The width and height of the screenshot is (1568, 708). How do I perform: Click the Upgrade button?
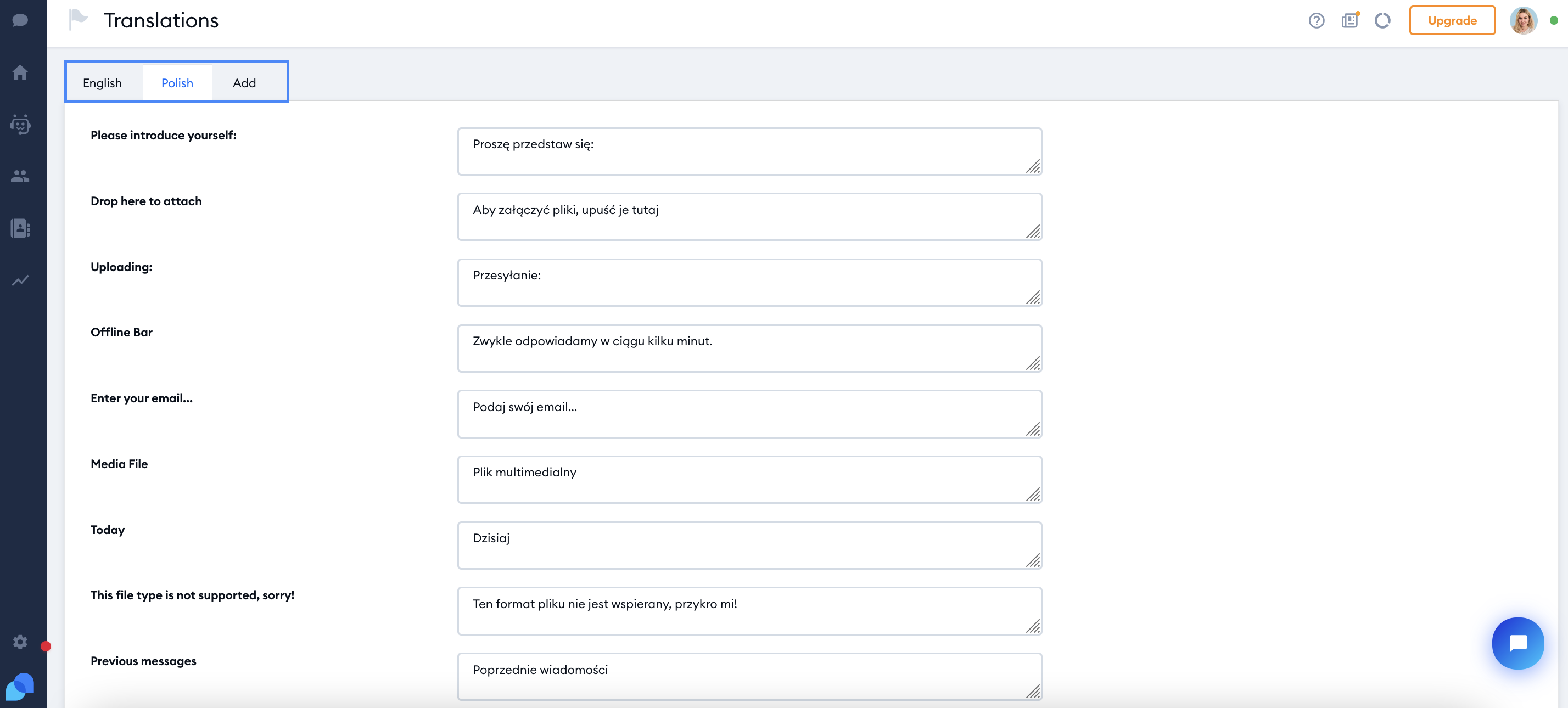tap(1452, 21)
